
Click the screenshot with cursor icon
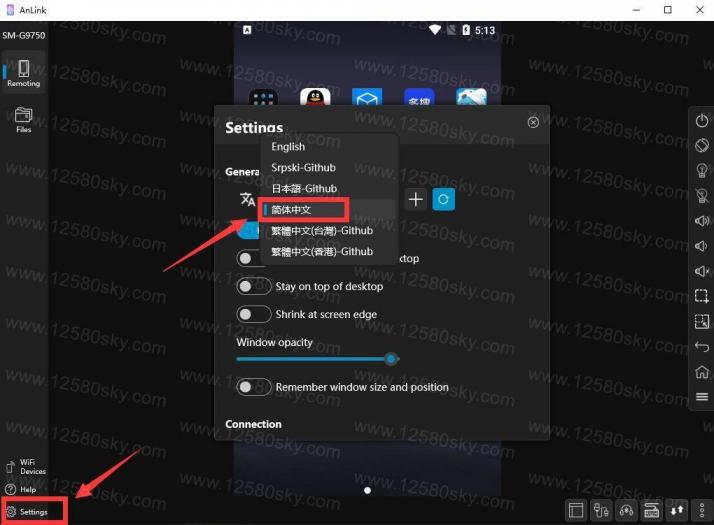702,321
